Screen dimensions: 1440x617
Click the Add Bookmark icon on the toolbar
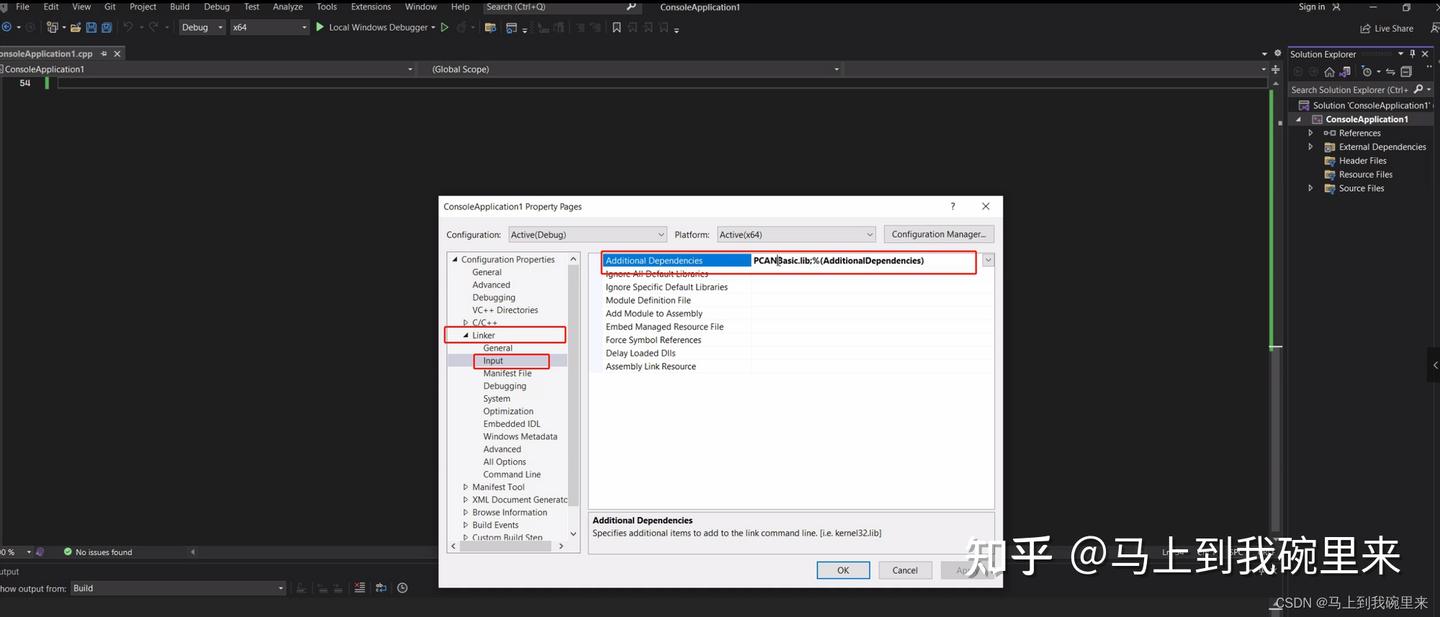(616, 27)
